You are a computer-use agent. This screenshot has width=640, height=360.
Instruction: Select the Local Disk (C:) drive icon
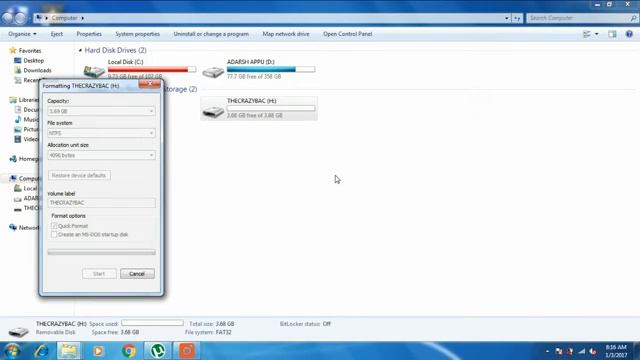coord(94,71)
